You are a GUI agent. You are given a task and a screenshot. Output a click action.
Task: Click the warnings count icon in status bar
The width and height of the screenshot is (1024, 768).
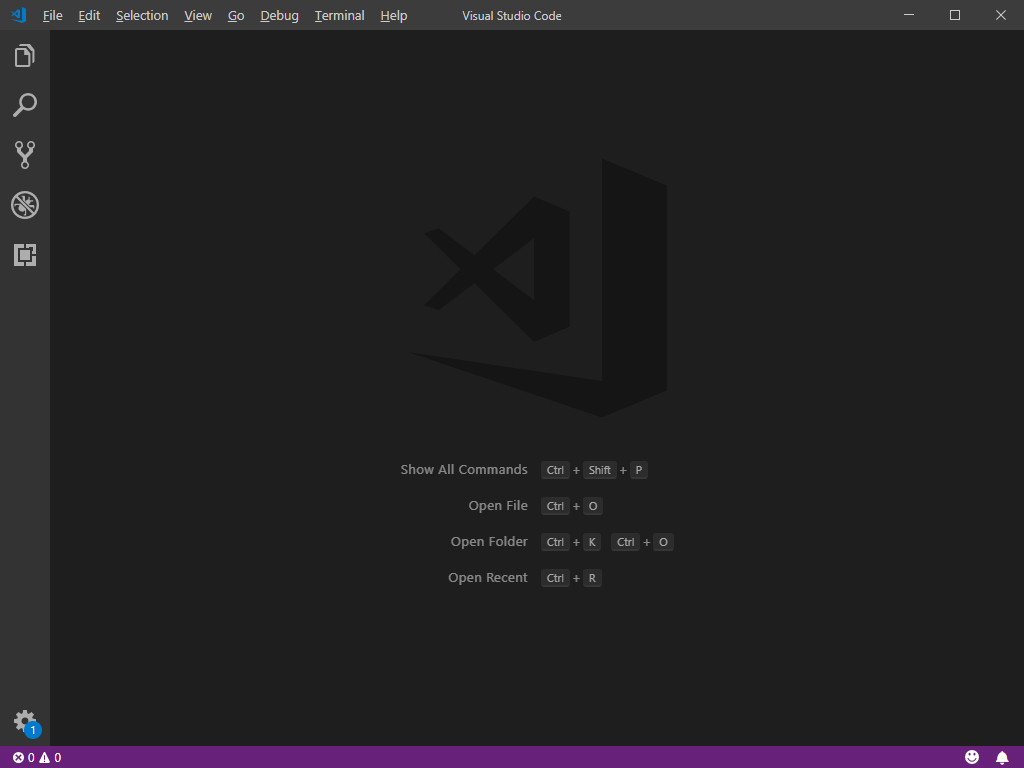coord(50,758)
